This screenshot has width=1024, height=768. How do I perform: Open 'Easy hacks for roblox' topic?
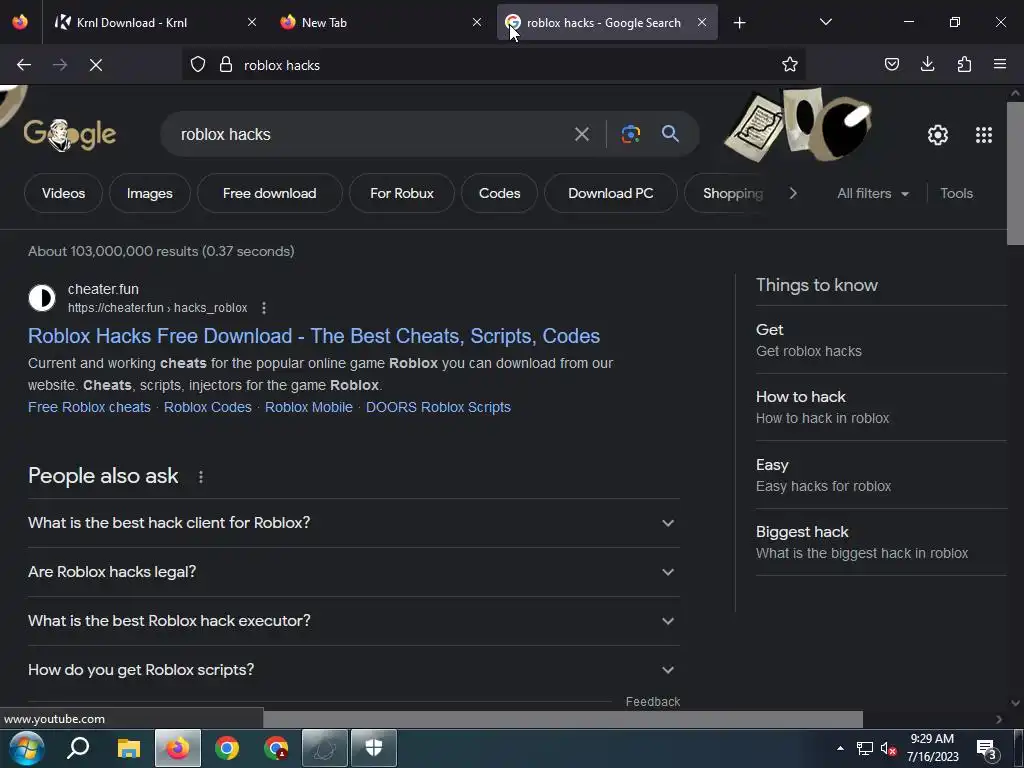click(881, 475)
